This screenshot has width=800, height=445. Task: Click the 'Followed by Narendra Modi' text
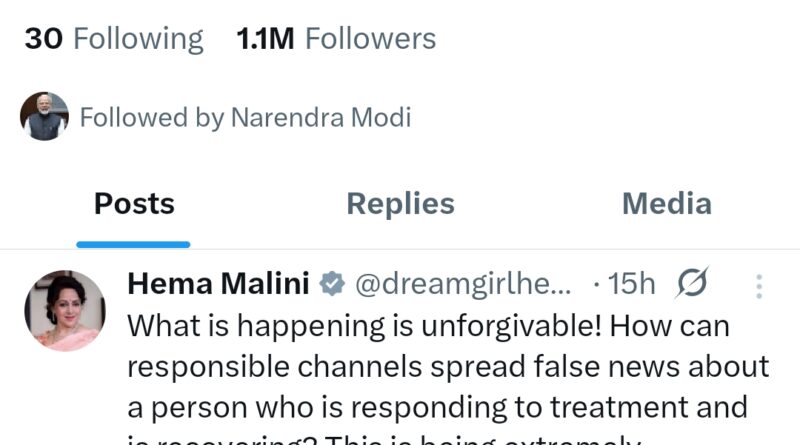(x=245, y=118)
